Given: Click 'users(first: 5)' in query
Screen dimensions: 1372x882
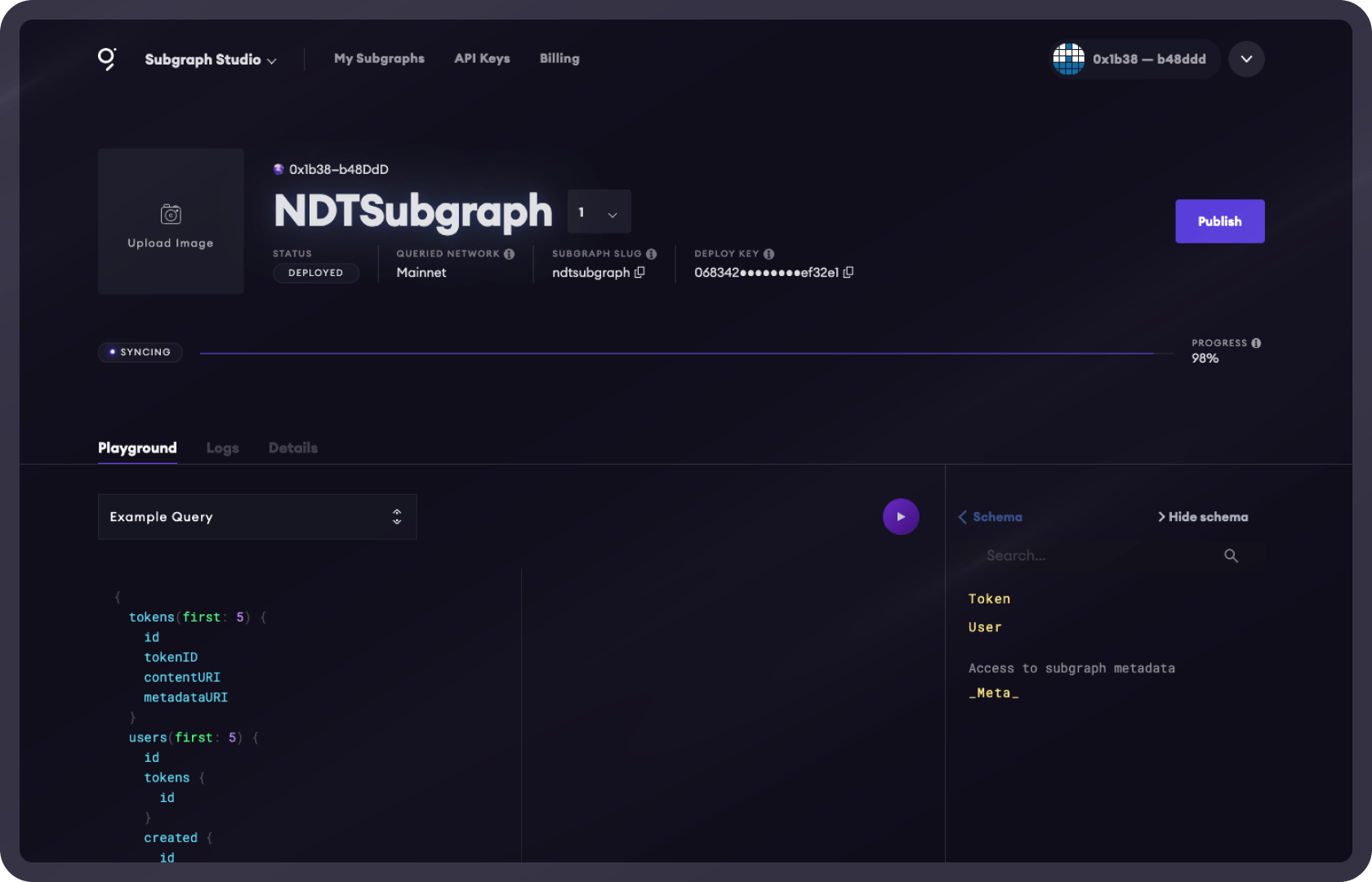Looking at the screenshot, I should coord(185,737).
